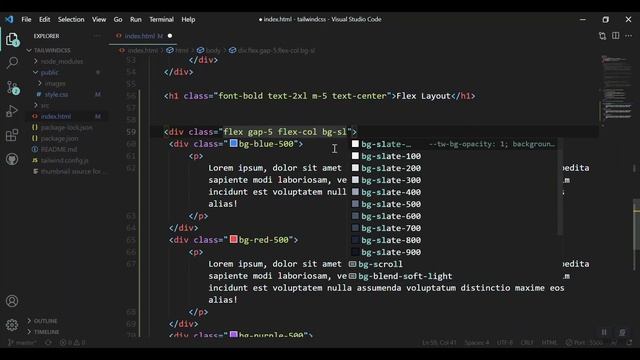Click the VS Code logo in title bar
Screen dimensions: 640x360
pos(9,19)
